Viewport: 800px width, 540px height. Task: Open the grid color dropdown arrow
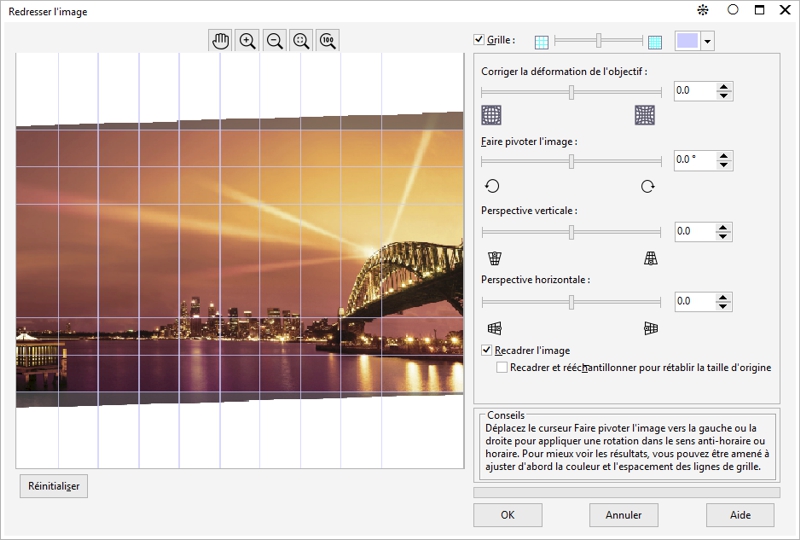pos(708,42)
